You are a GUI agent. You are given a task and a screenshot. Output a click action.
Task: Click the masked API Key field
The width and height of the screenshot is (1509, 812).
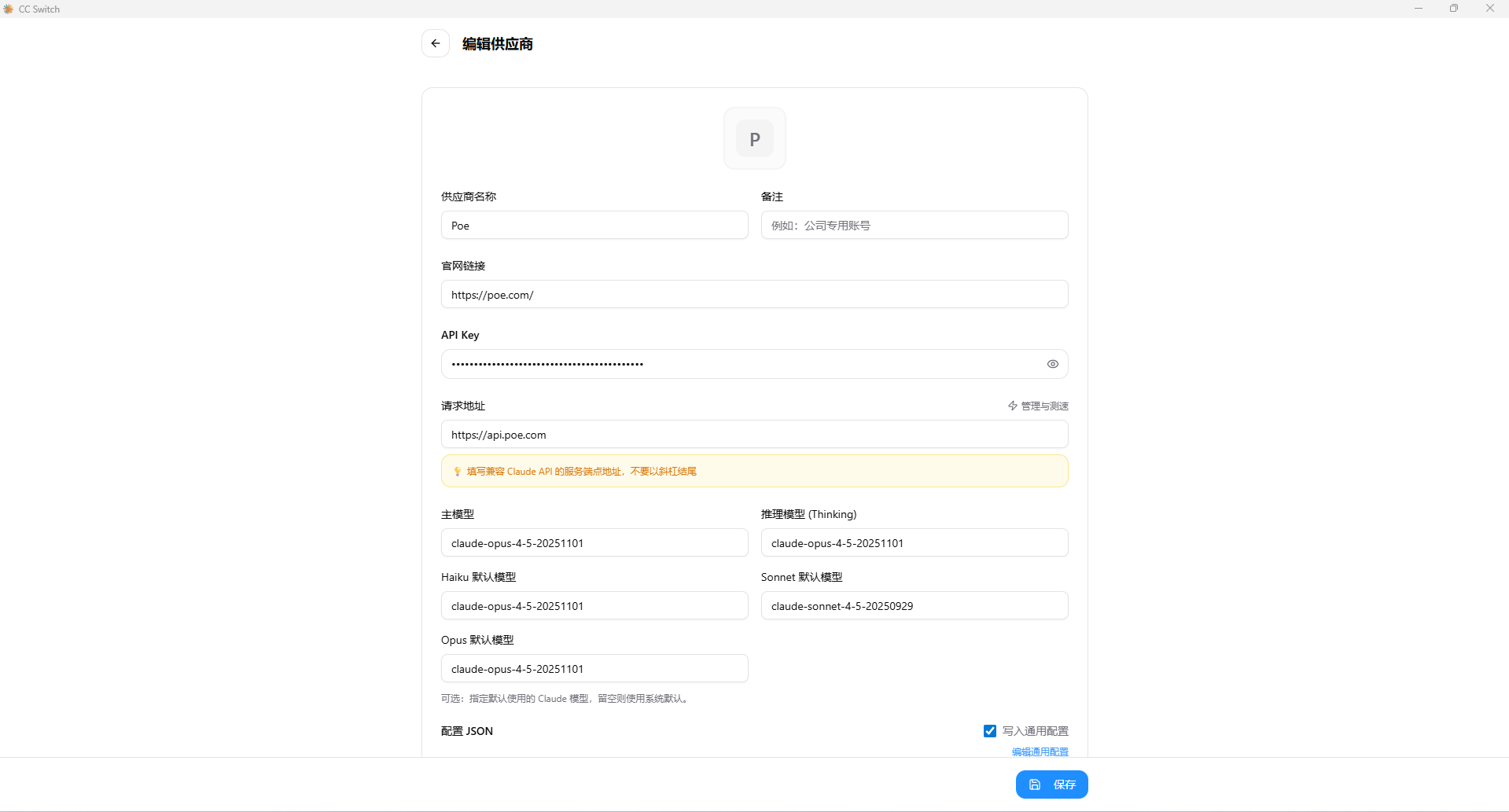pyautogui.click(x=739, y=363)
